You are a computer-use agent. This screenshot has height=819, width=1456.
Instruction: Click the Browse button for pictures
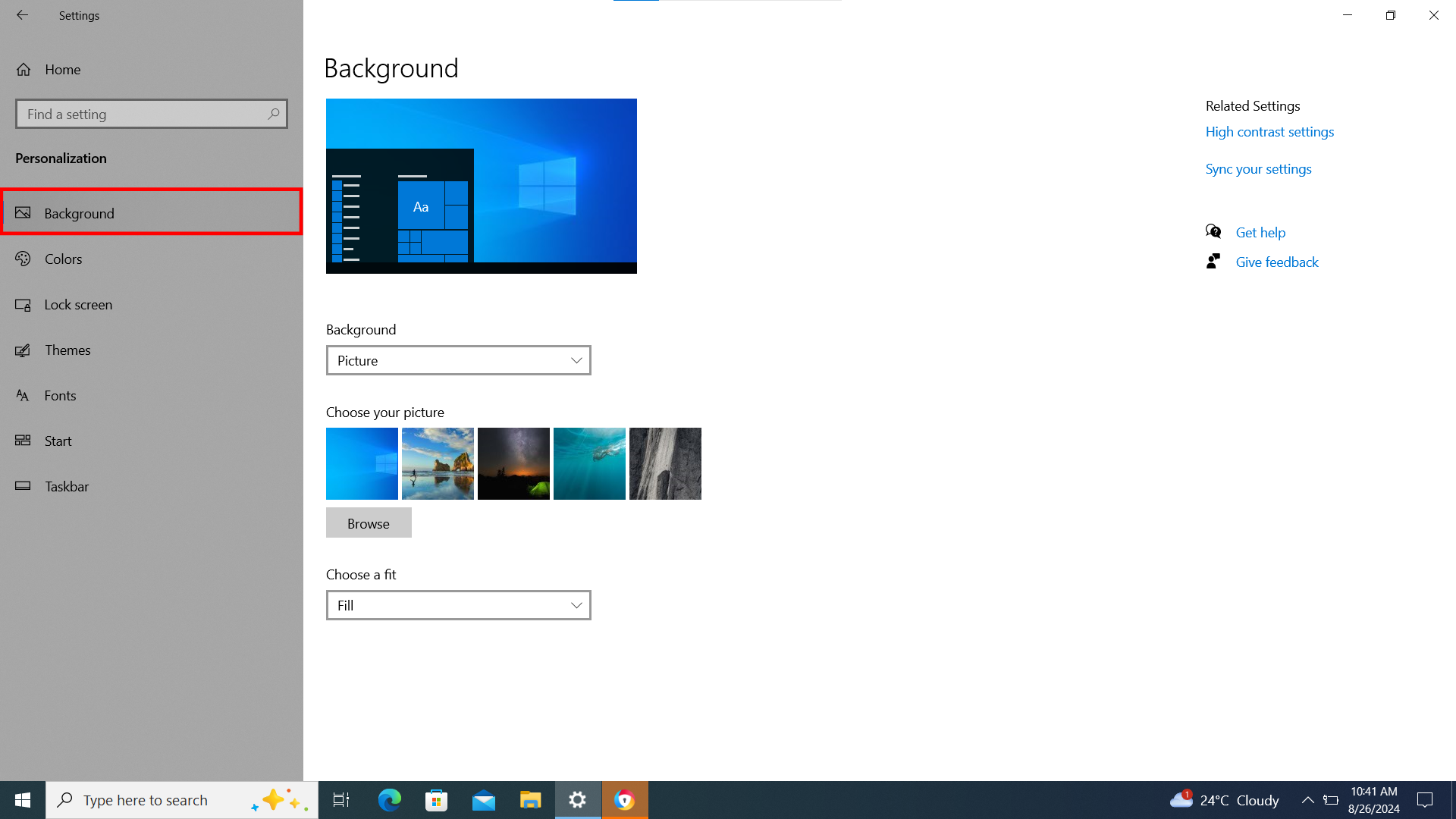click(369, 523)
